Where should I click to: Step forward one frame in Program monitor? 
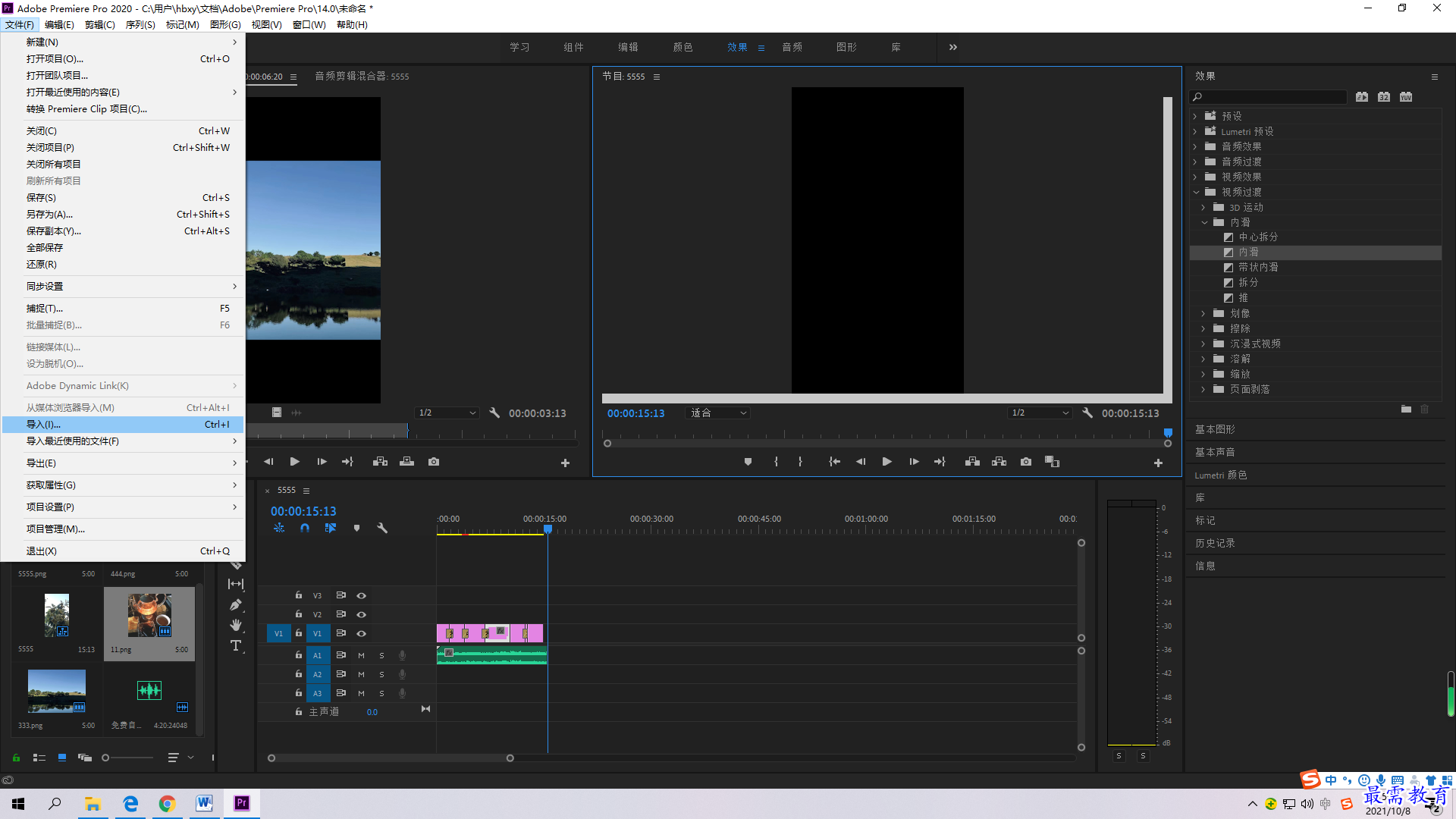(x=914, y=462)
